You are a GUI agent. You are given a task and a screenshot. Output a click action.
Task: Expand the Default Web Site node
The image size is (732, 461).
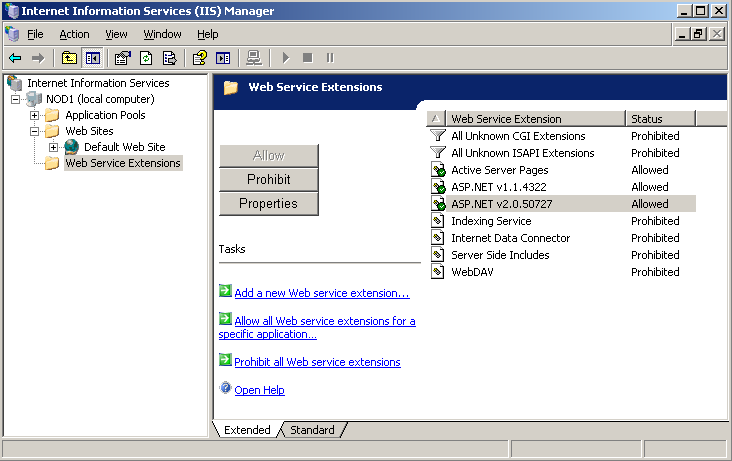54,148
